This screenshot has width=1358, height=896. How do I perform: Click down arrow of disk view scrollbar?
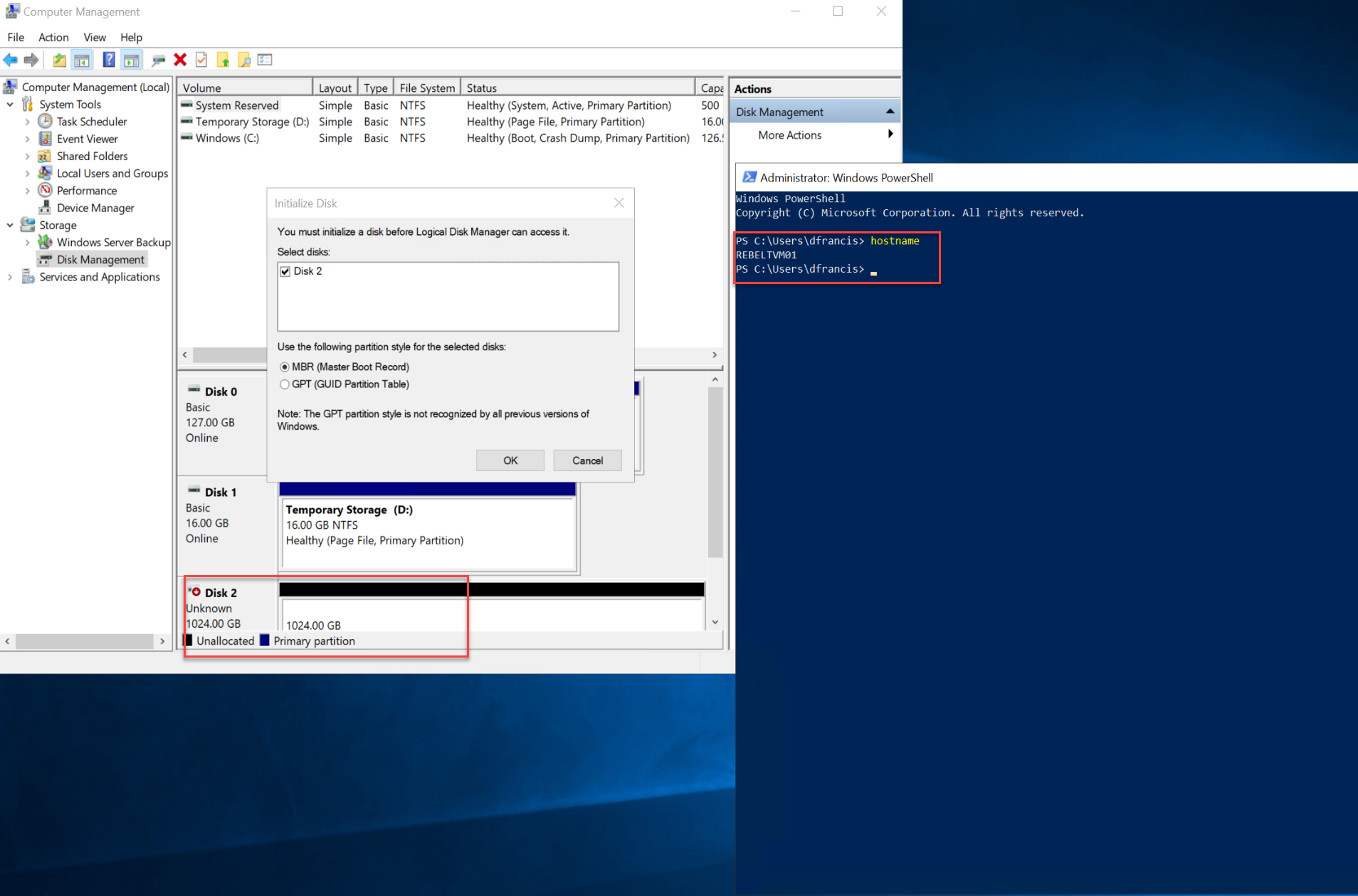pyautogui.click(x=715, y=622)
